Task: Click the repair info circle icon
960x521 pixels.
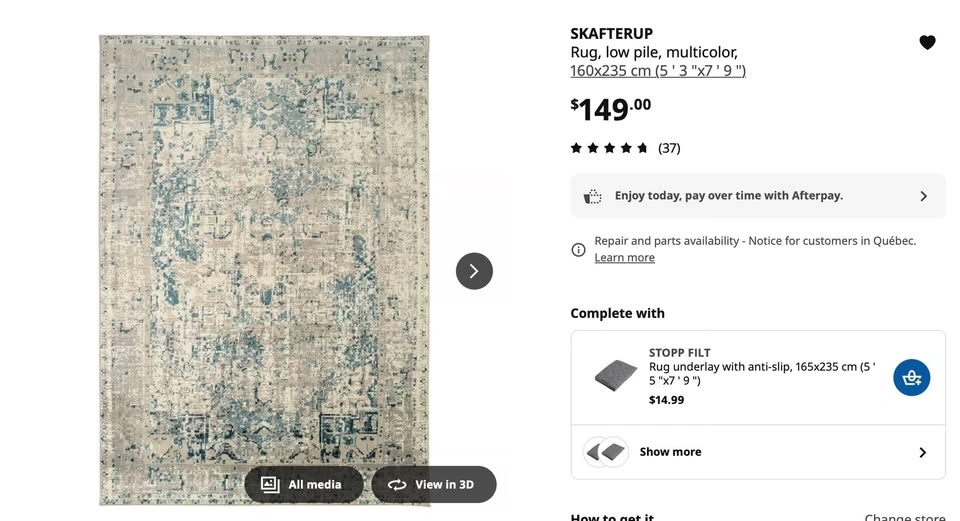Action: [x=578, y=250]
